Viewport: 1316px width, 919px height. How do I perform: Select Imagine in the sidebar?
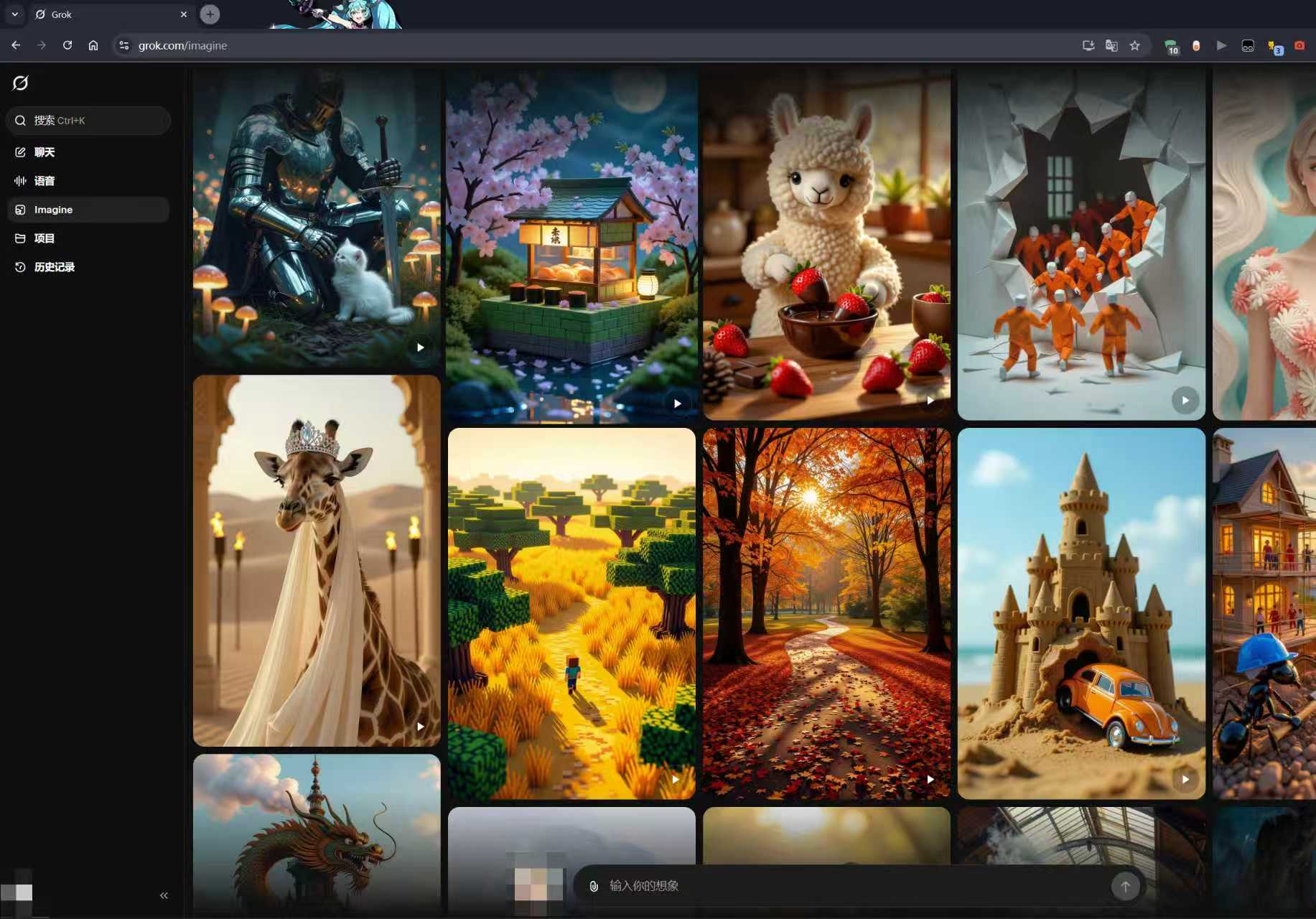(53, 210)
